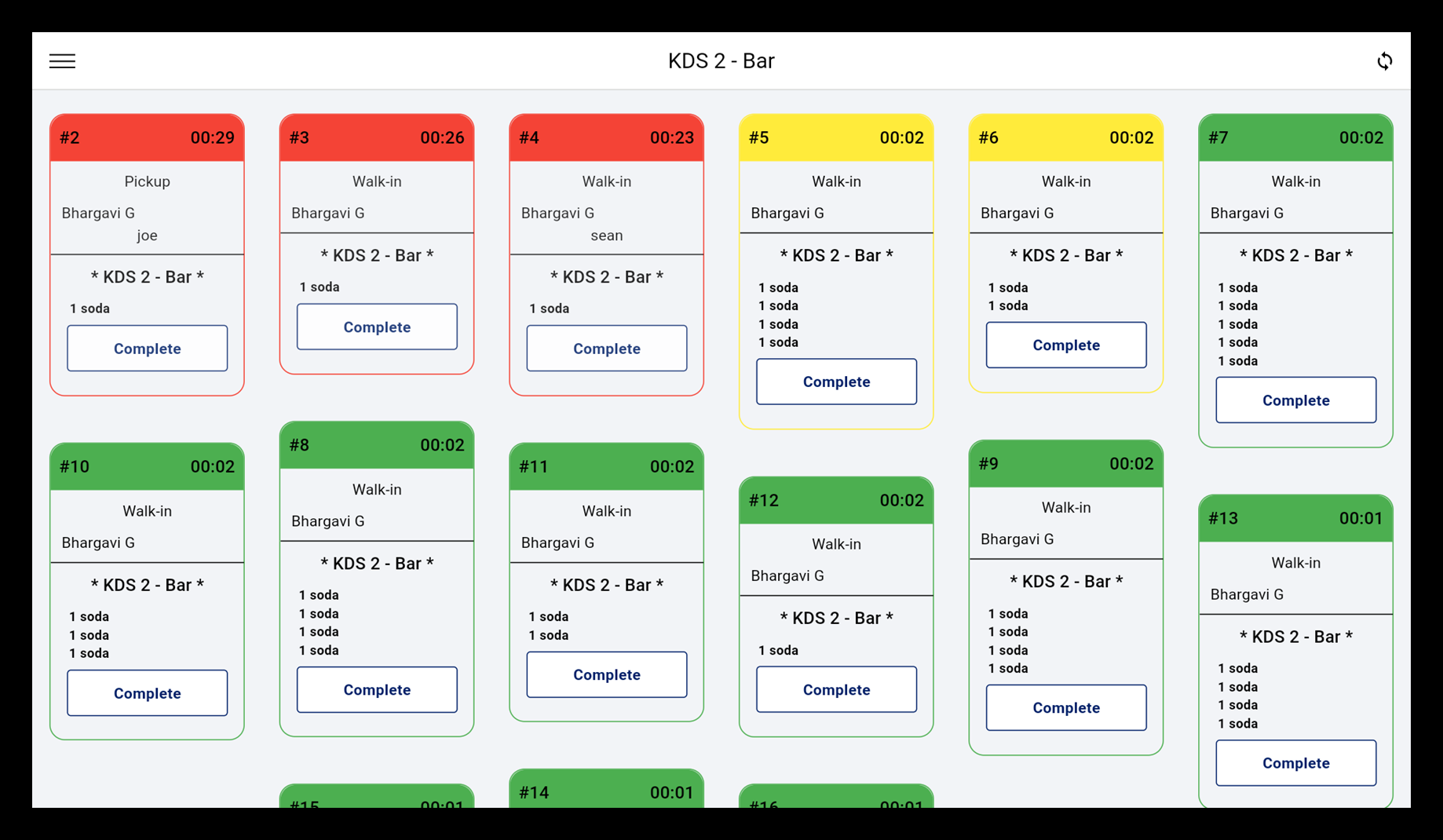1443x840 pixels.
Task: Select the red header of order #2
Action: (147, 137)
